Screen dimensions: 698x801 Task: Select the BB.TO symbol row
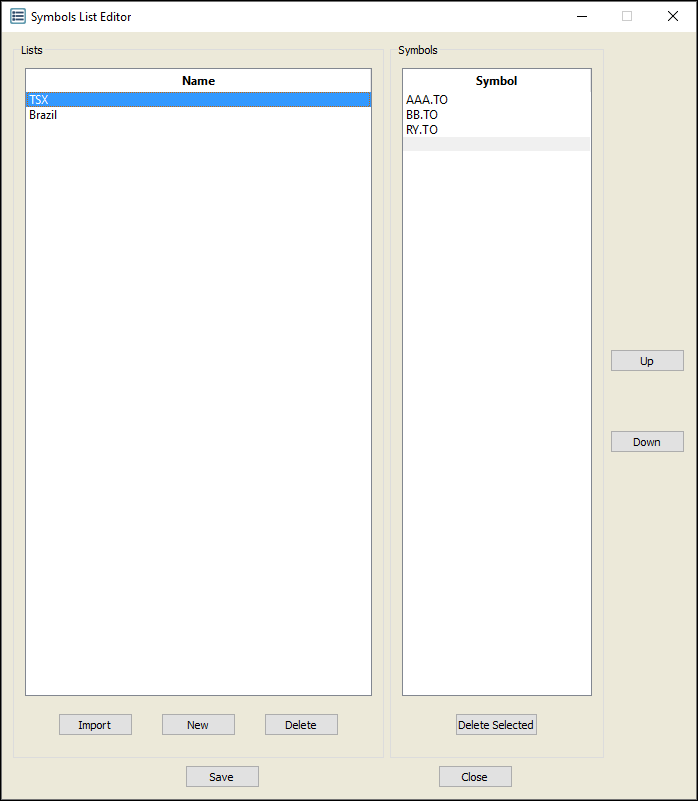pos(422,115)
